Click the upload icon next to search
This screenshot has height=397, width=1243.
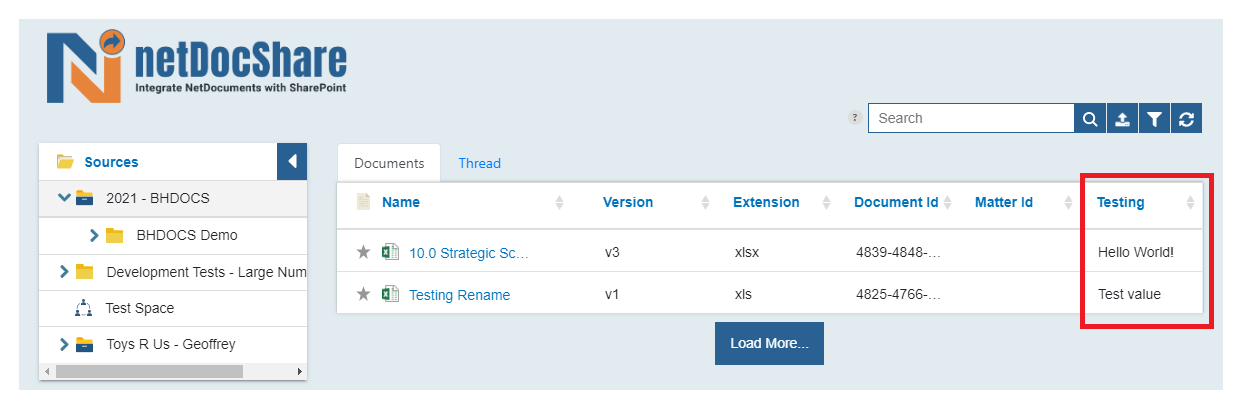pyautogui.click(x=1122, y=118)
